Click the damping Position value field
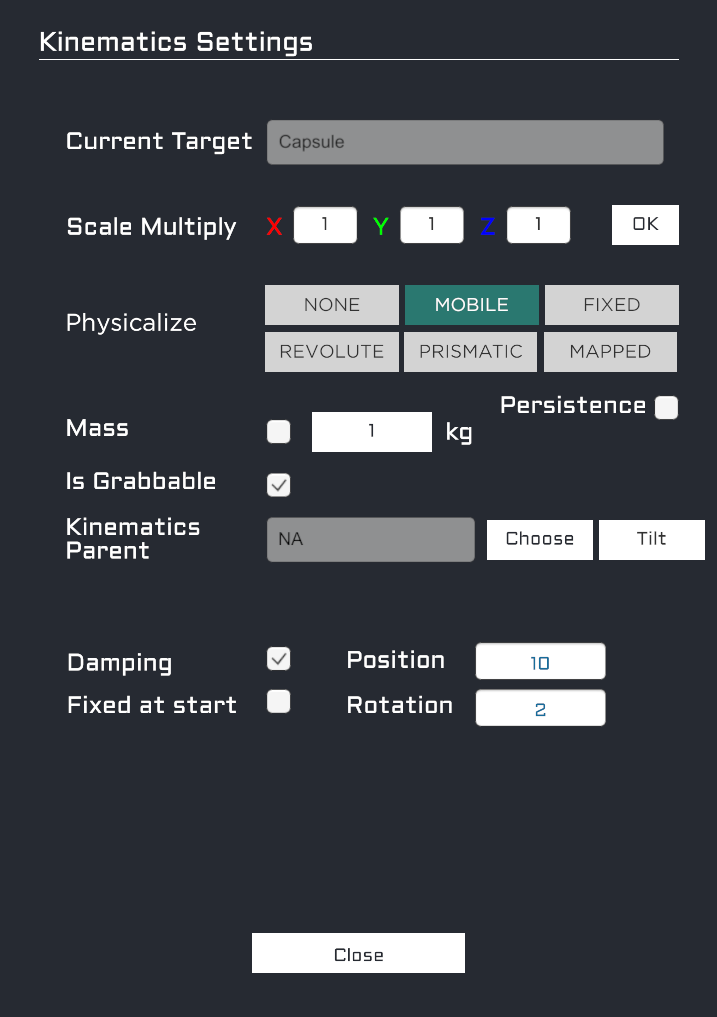The width and height of the screenshot is (717, 1017). click(540, 662)
